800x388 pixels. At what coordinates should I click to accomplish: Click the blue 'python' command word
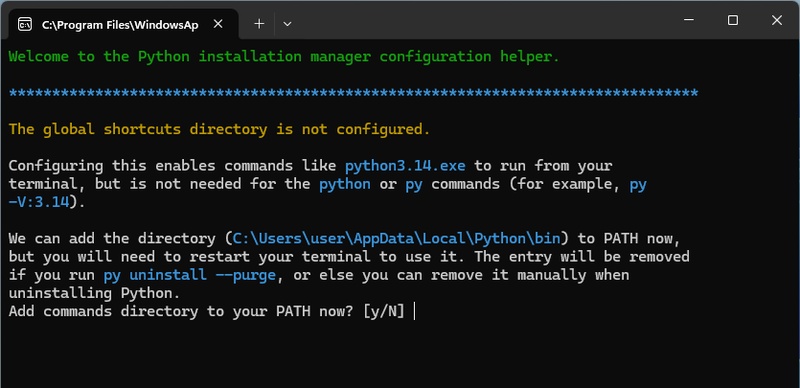point(345,184)
